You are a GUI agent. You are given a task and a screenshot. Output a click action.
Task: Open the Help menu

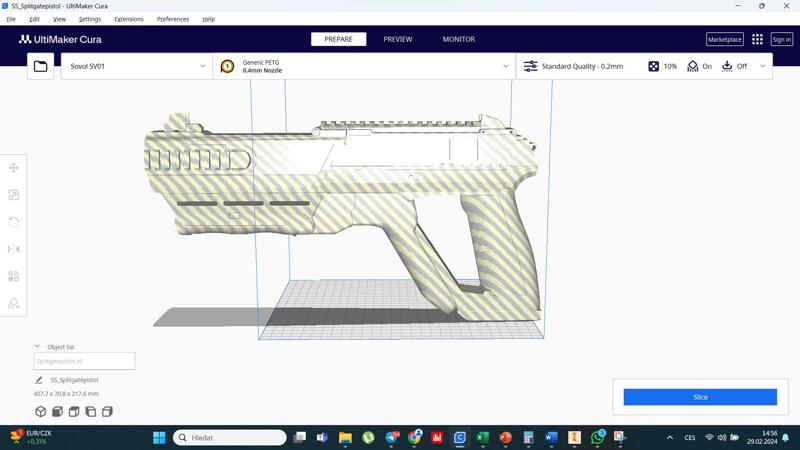click(x=208, y=19)
